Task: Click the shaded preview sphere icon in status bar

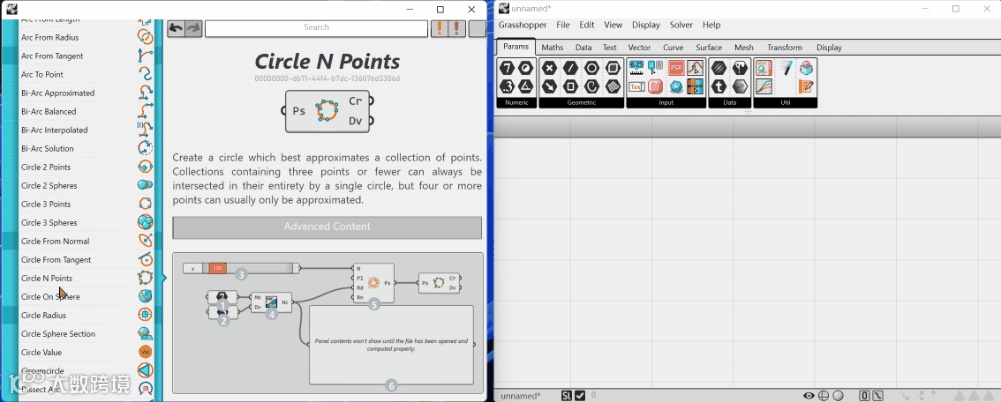Action: 838,396
